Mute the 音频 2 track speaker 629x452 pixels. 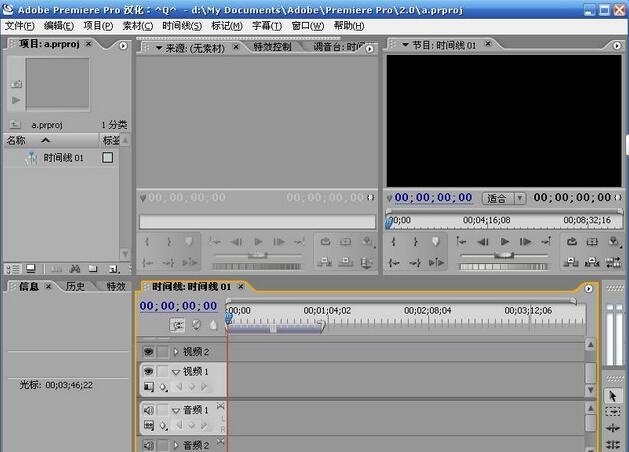[x=148, y=445]
